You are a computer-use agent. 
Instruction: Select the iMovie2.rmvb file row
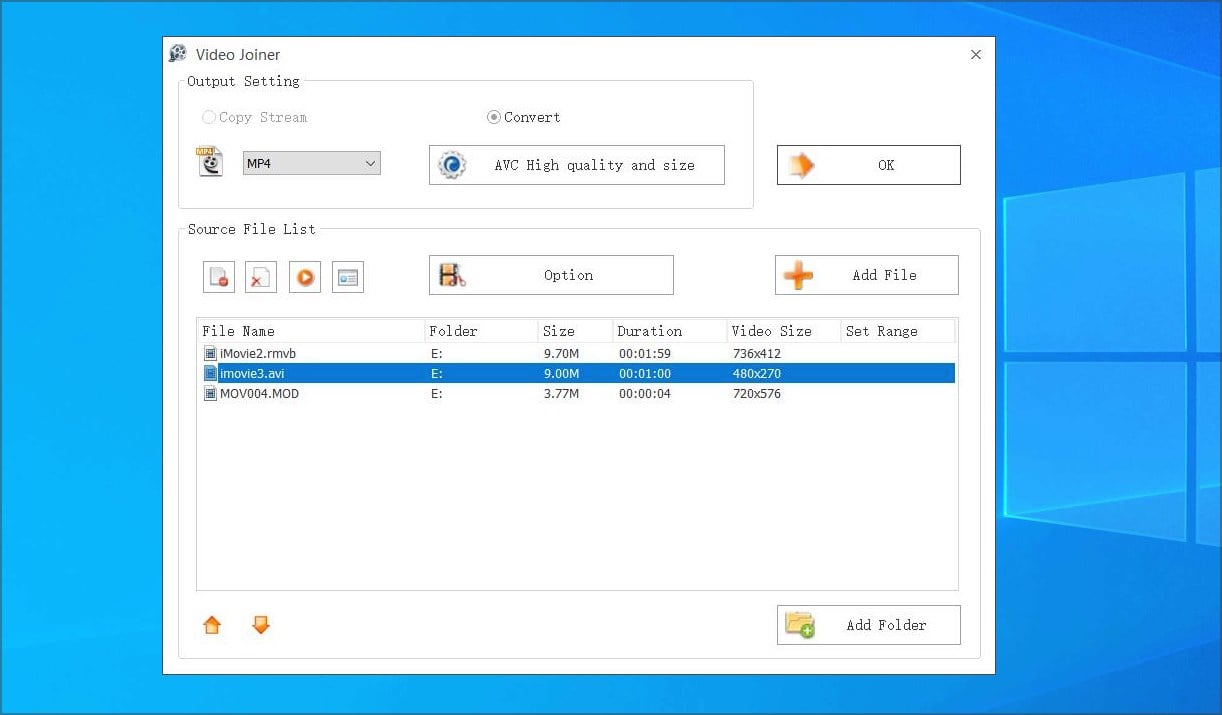click(576, 353)
